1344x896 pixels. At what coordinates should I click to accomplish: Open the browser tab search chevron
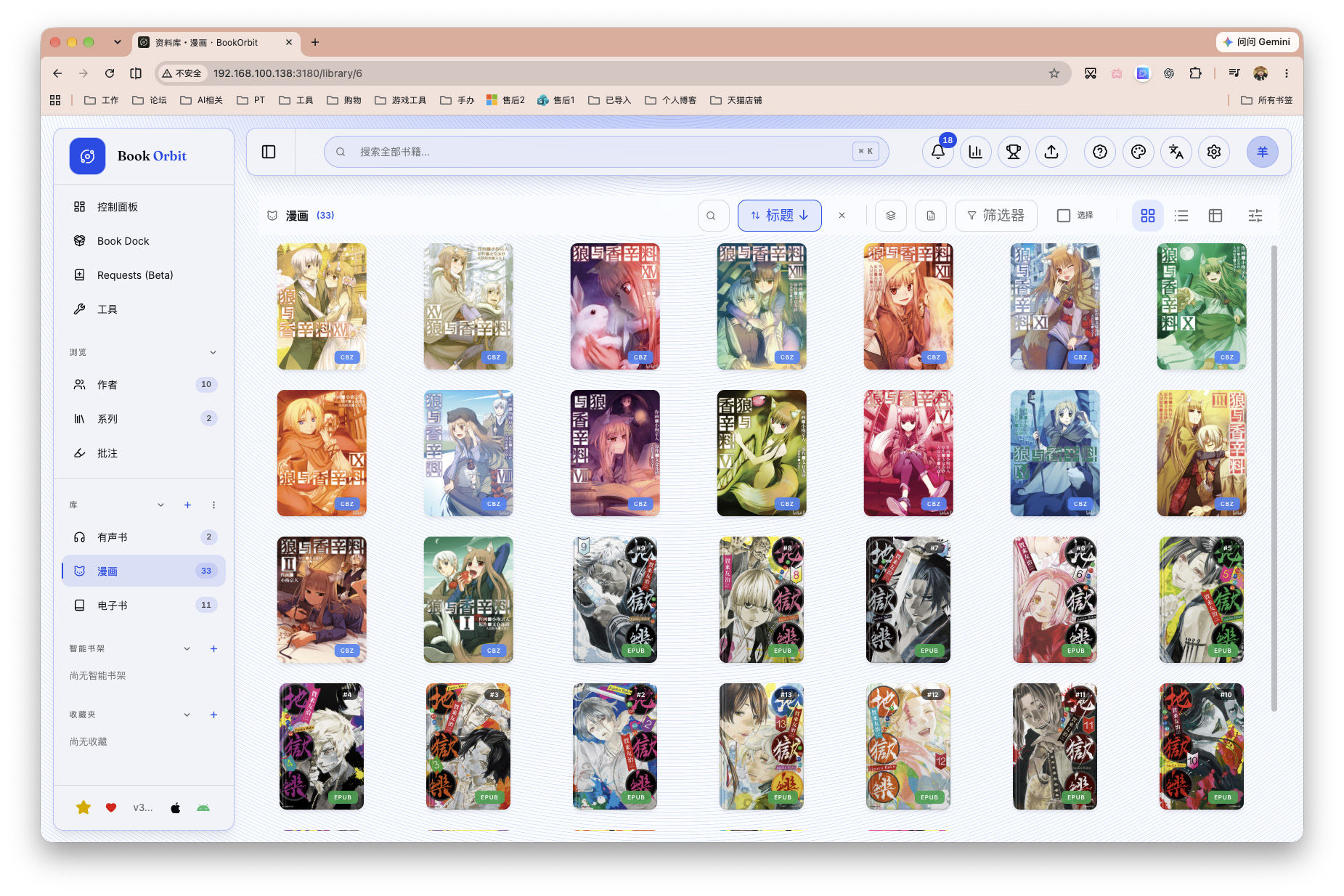(x=117, y=42)
